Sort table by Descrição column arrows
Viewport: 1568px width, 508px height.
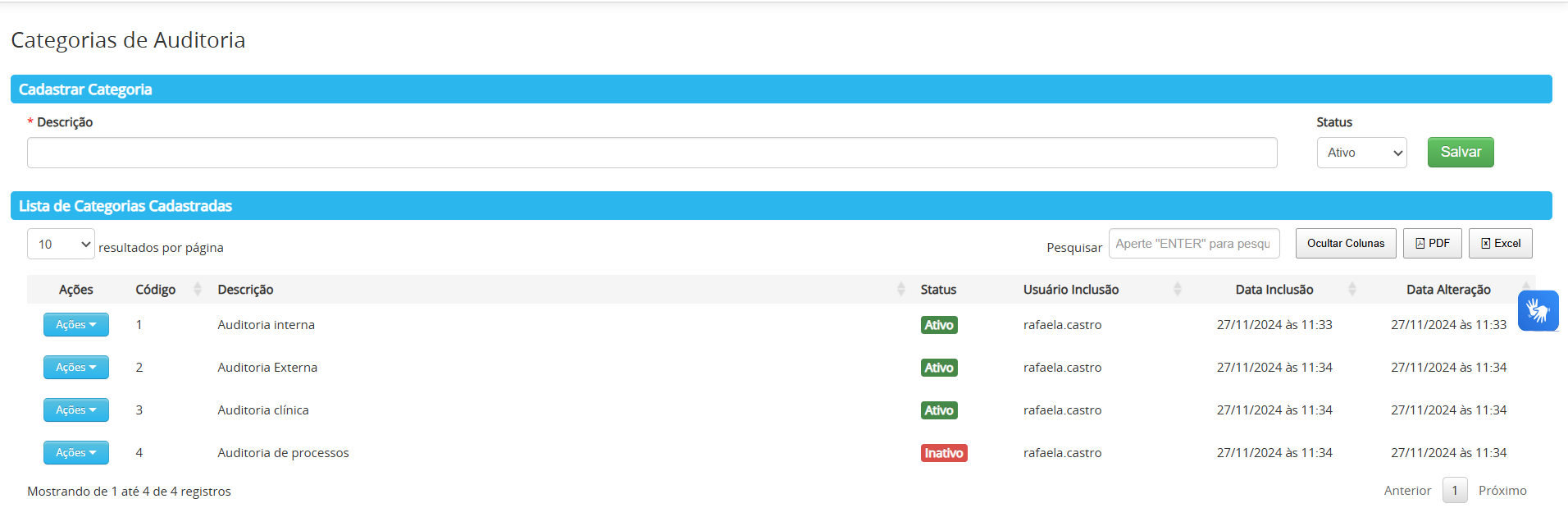[900, 290]
